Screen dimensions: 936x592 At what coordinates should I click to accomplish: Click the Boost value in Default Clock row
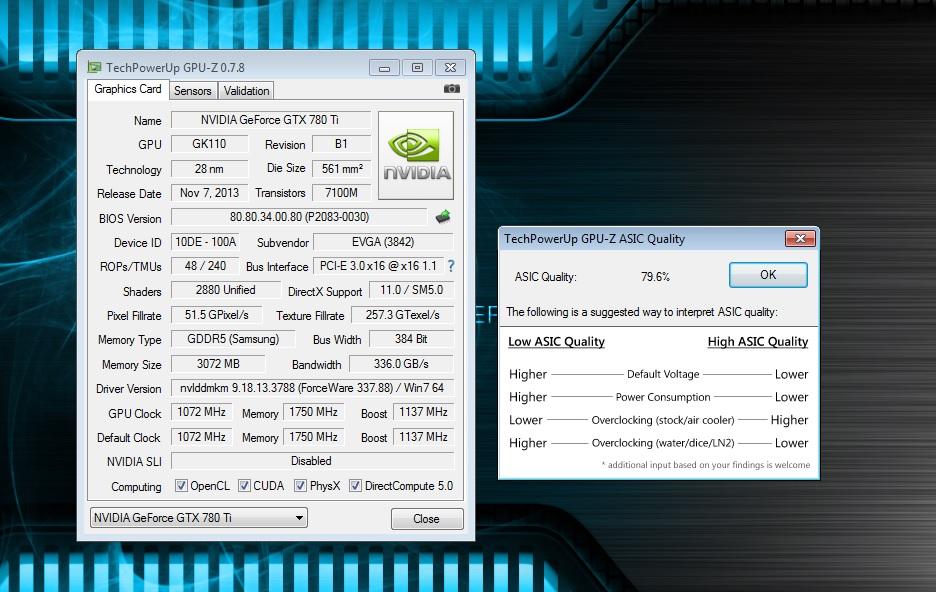(x=423, y=437)
